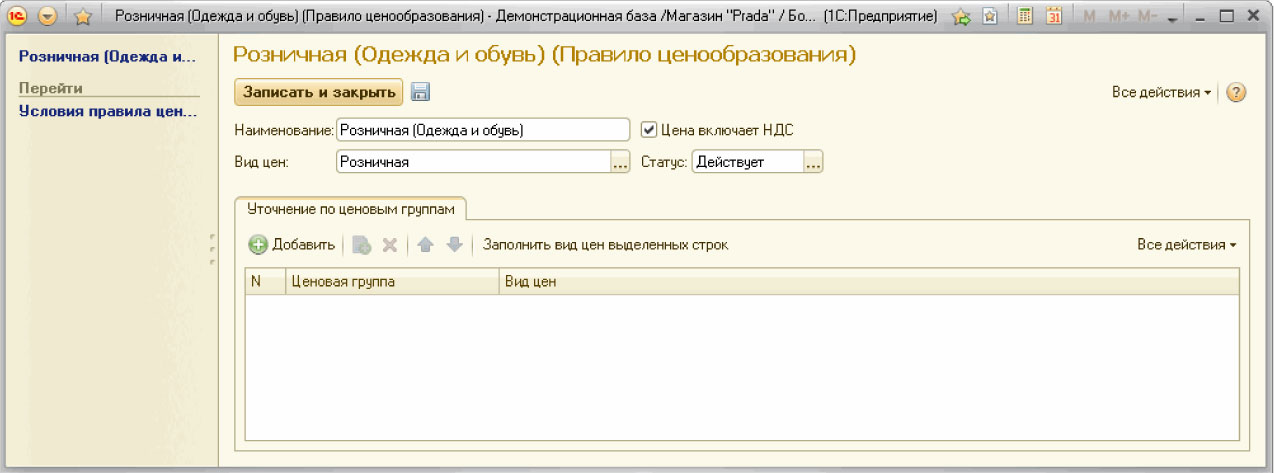Screen dimensions: 1274x473
Task: Open top Все действия menu
Action: click(x=1161, y=92)
